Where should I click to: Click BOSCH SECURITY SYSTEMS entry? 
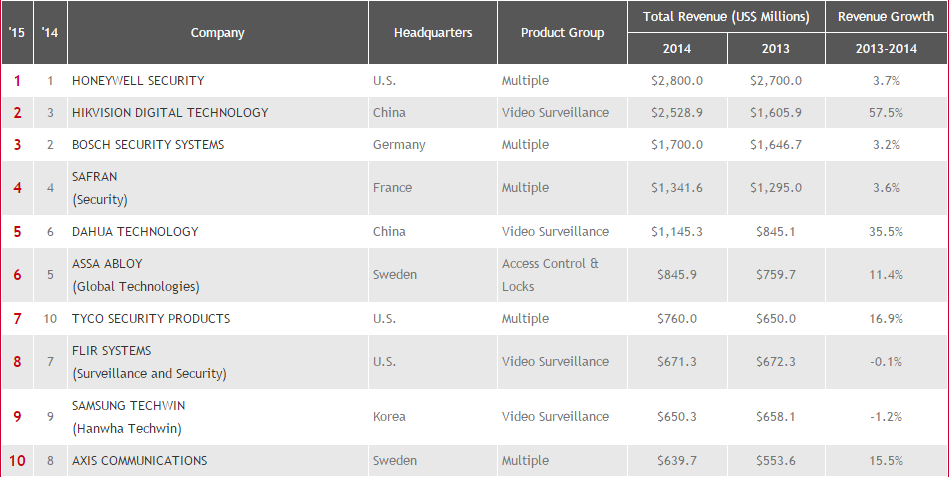tap(148, 145)
